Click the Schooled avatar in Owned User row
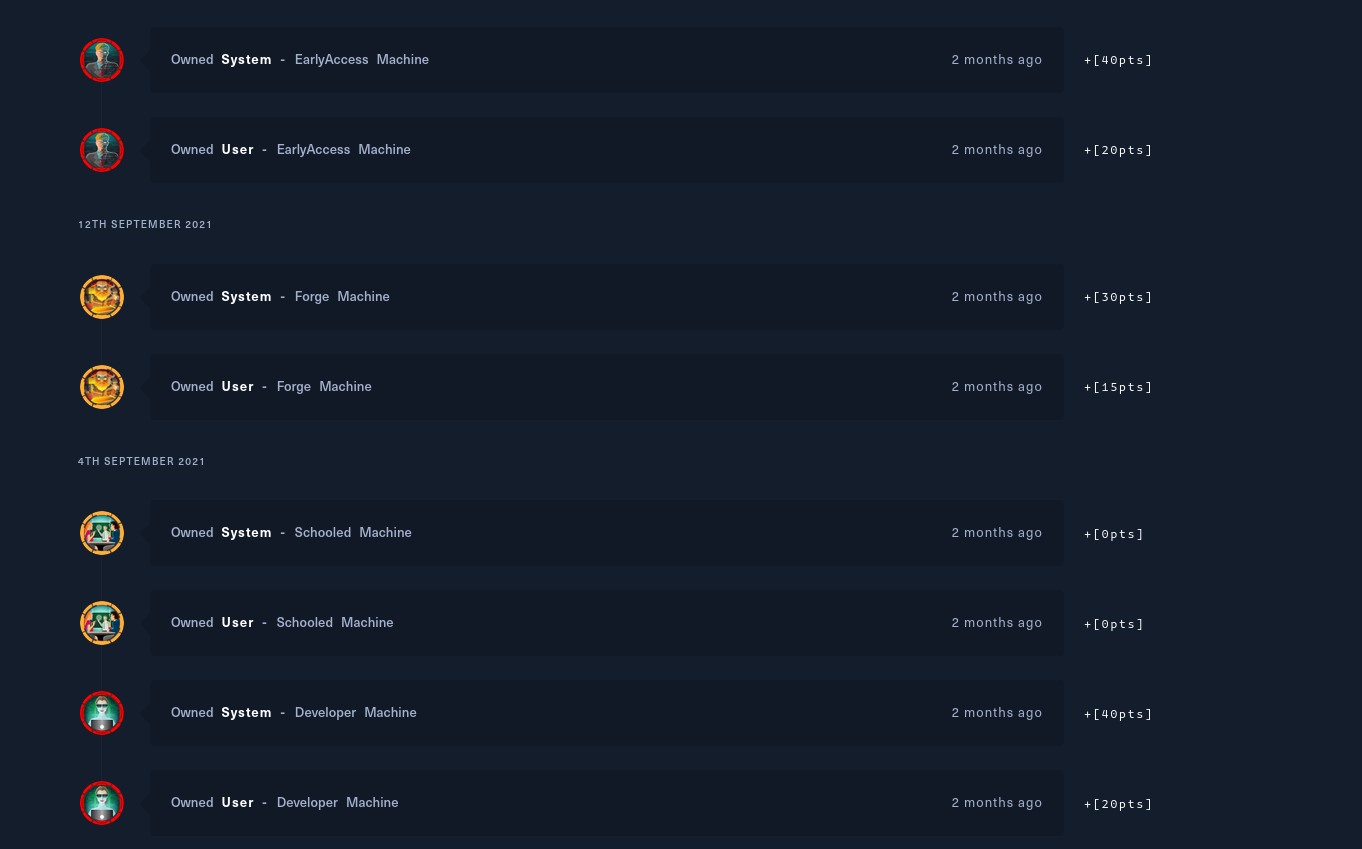Viewport: 1362px width, 849px height. (102, 623)
